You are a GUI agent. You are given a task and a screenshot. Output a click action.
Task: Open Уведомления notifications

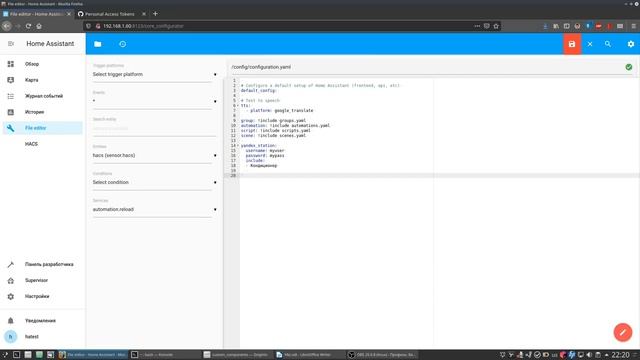[x=42, y=321]
